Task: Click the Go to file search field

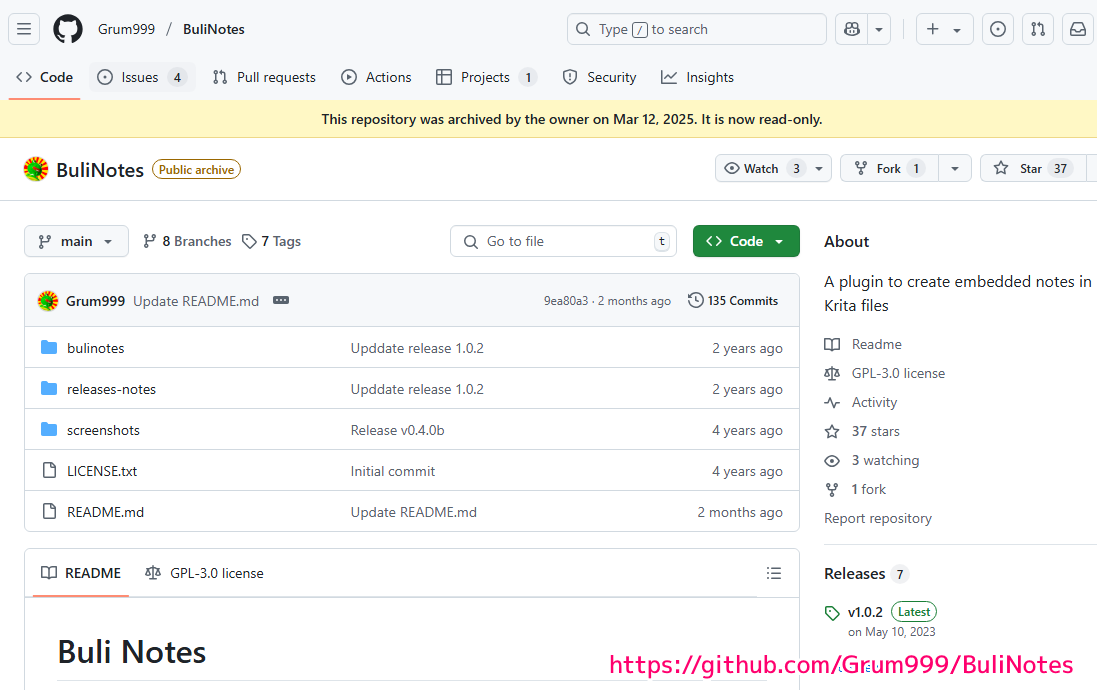Action: pos(563,241)
